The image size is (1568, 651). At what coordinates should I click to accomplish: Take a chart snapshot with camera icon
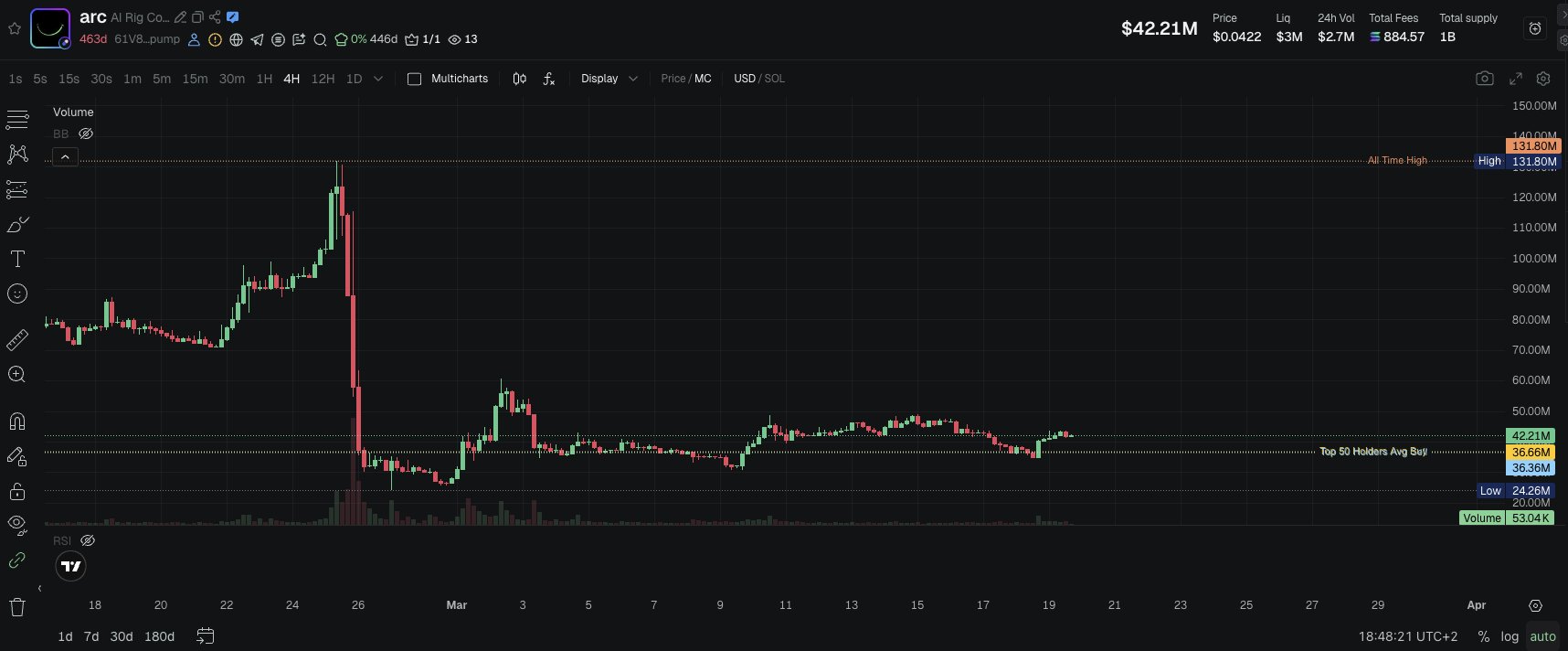(x=1485, y=79)
